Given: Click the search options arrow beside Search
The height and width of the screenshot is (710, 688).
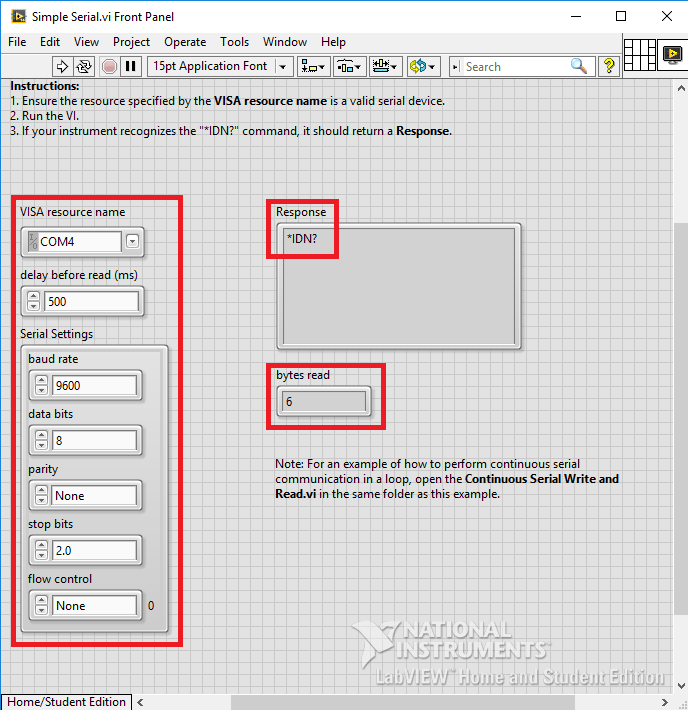Looking at the screenshot, I should (456, 67).
